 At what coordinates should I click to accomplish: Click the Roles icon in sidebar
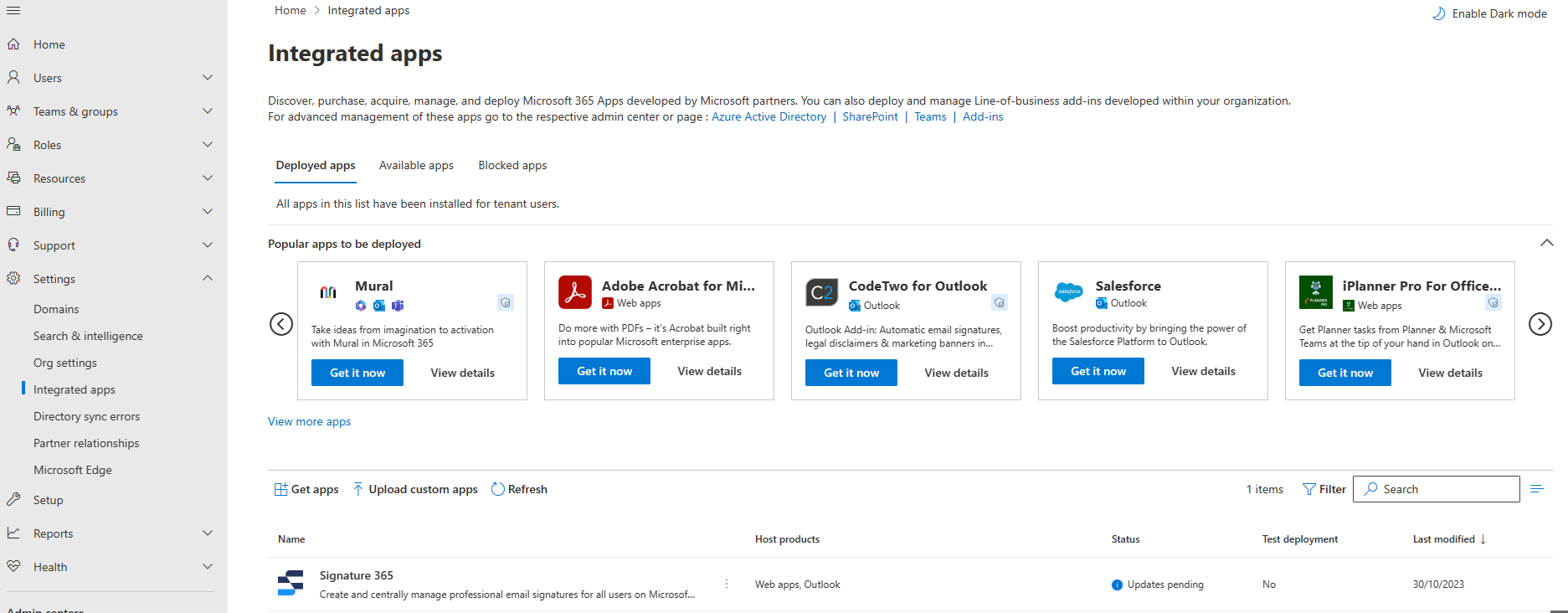pos(13,145)
